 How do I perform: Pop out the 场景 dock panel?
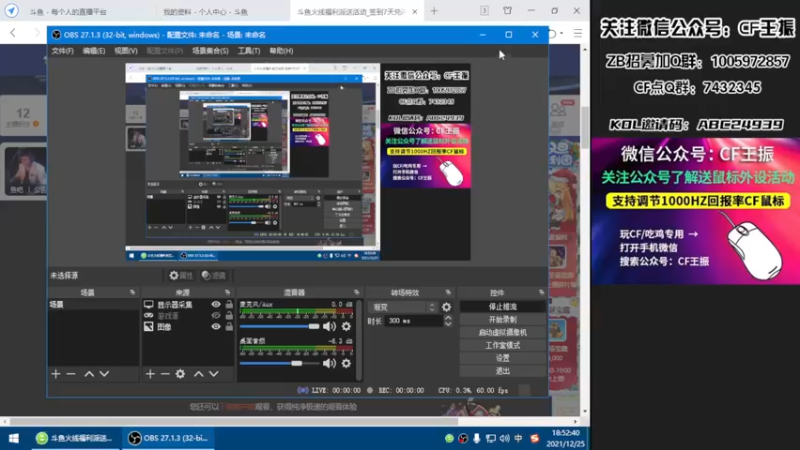(132, 292)
